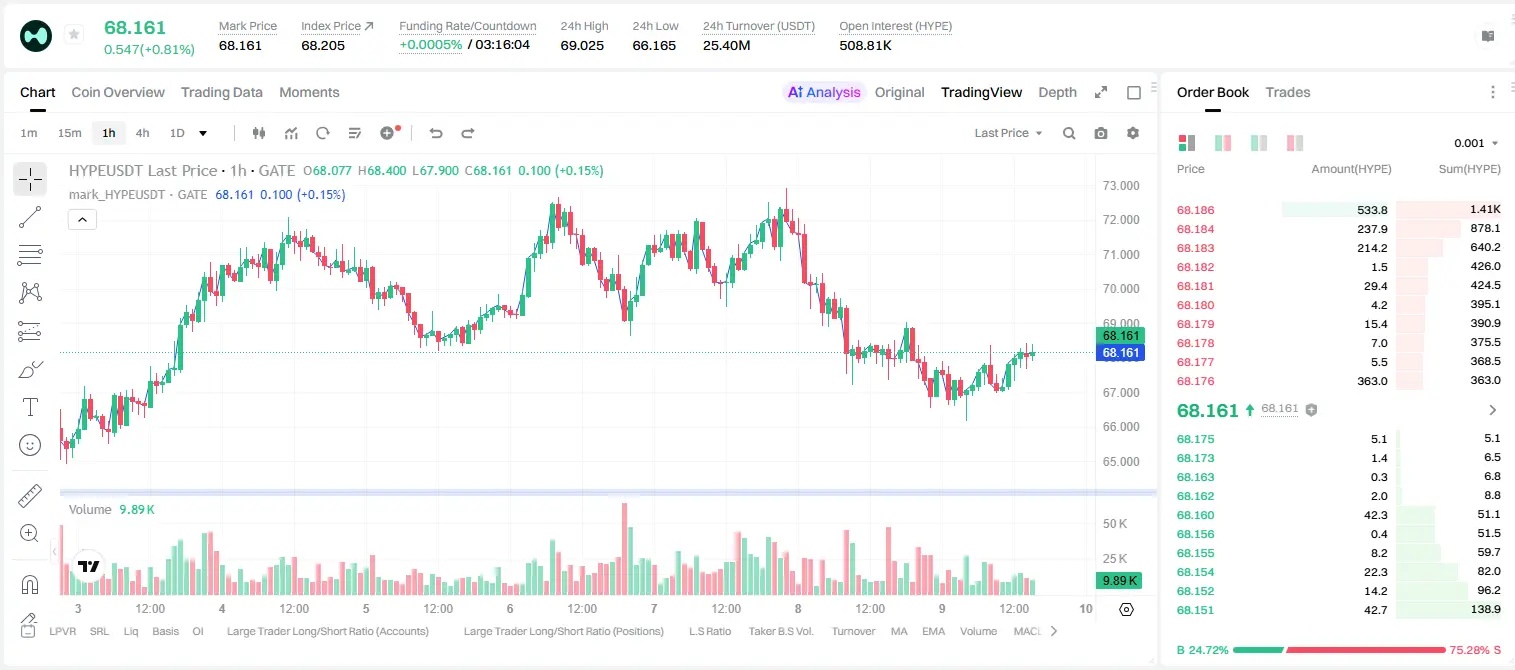Open the emoji sticker tool
This screenshot has width=1515, height=670.
click(30, 445)
